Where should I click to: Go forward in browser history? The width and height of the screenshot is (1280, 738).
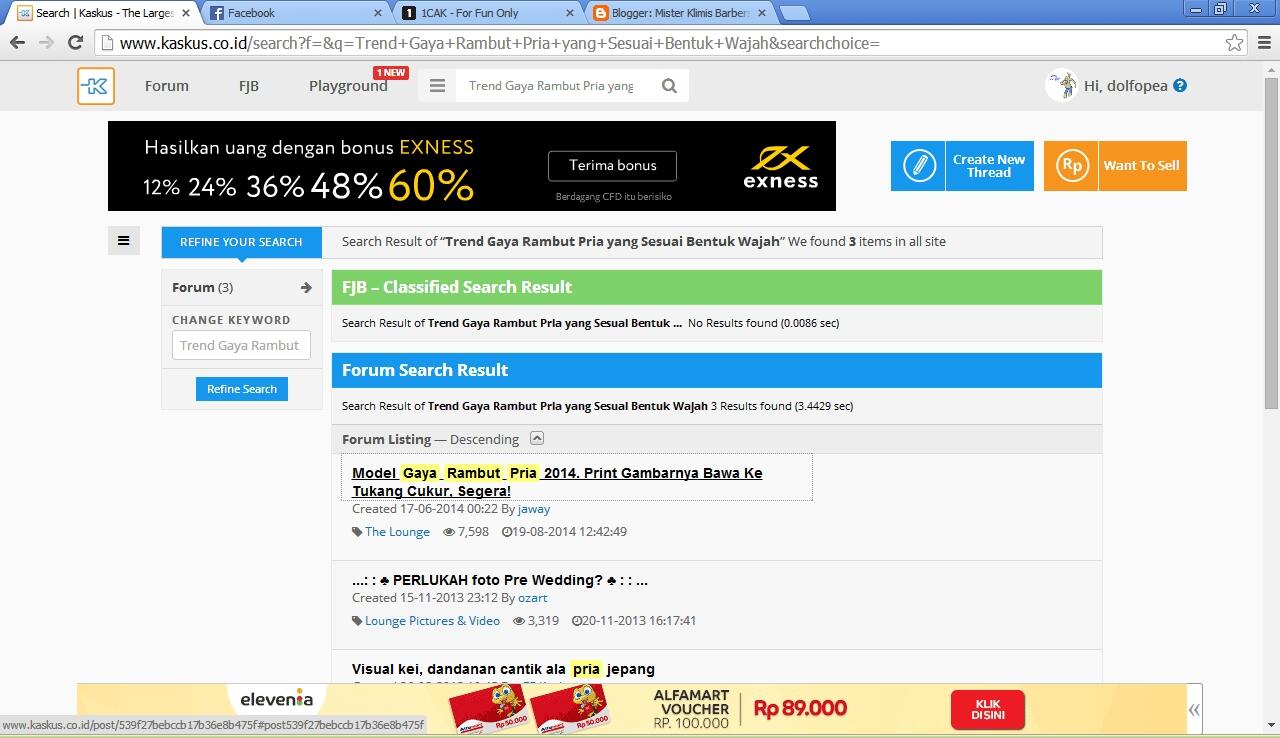click(46, 43)
